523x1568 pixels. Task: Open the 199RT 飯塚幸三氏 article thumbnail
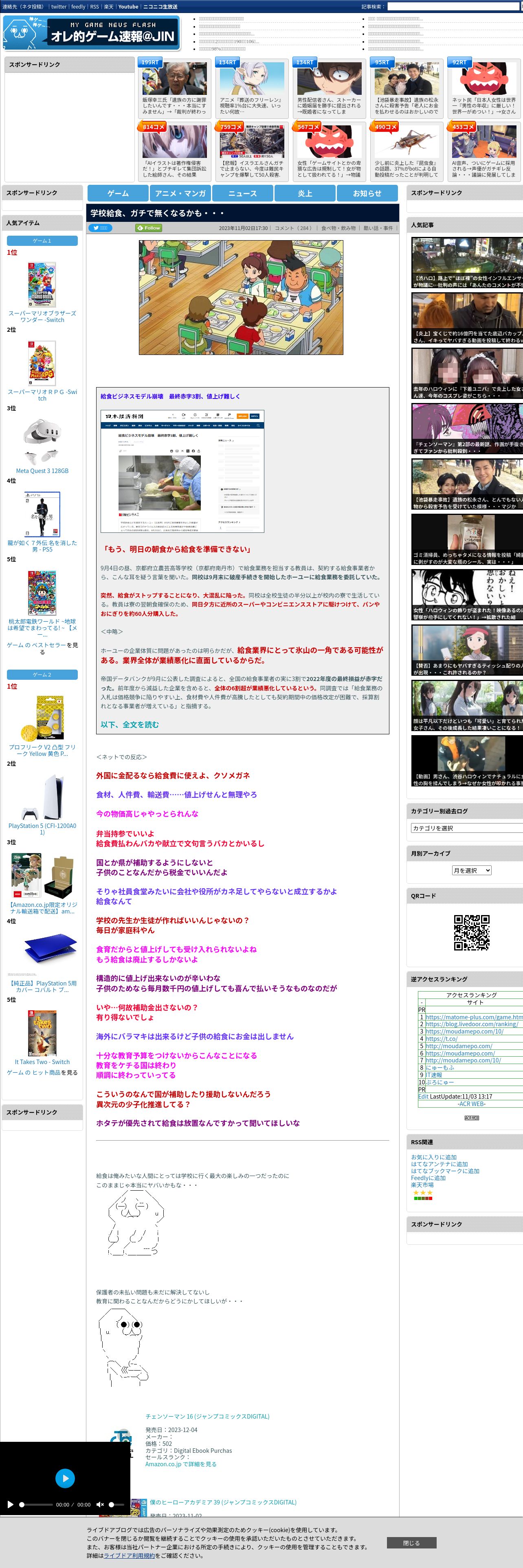pyautogui.click(x=174, y=79)
